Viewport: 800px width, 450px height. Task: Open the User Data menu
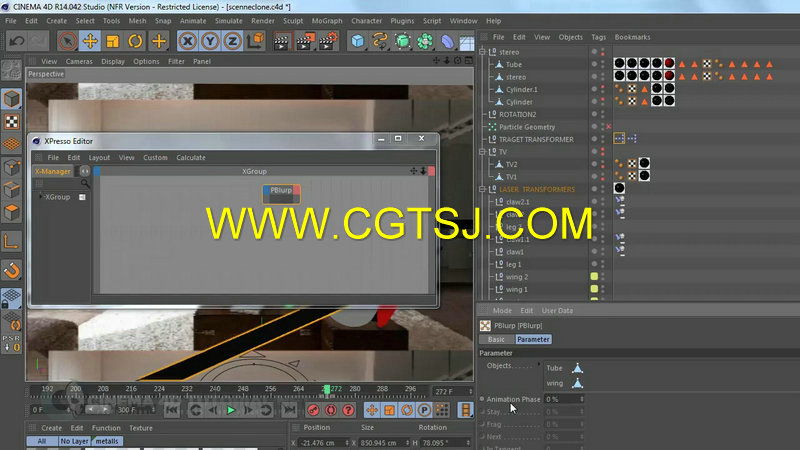coord(557,311)
